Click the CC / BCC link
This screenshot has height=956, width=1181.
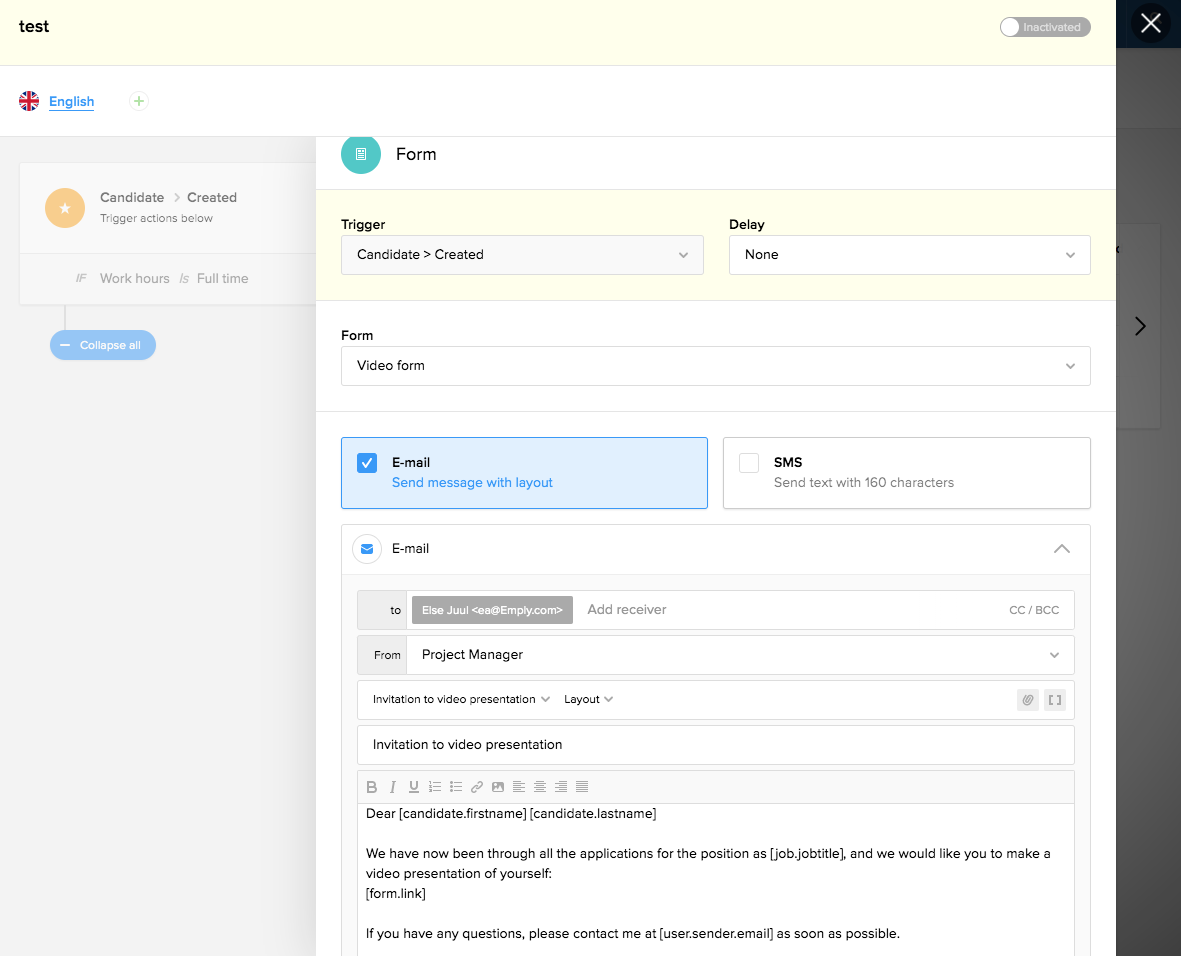[x=1033, y=610]
